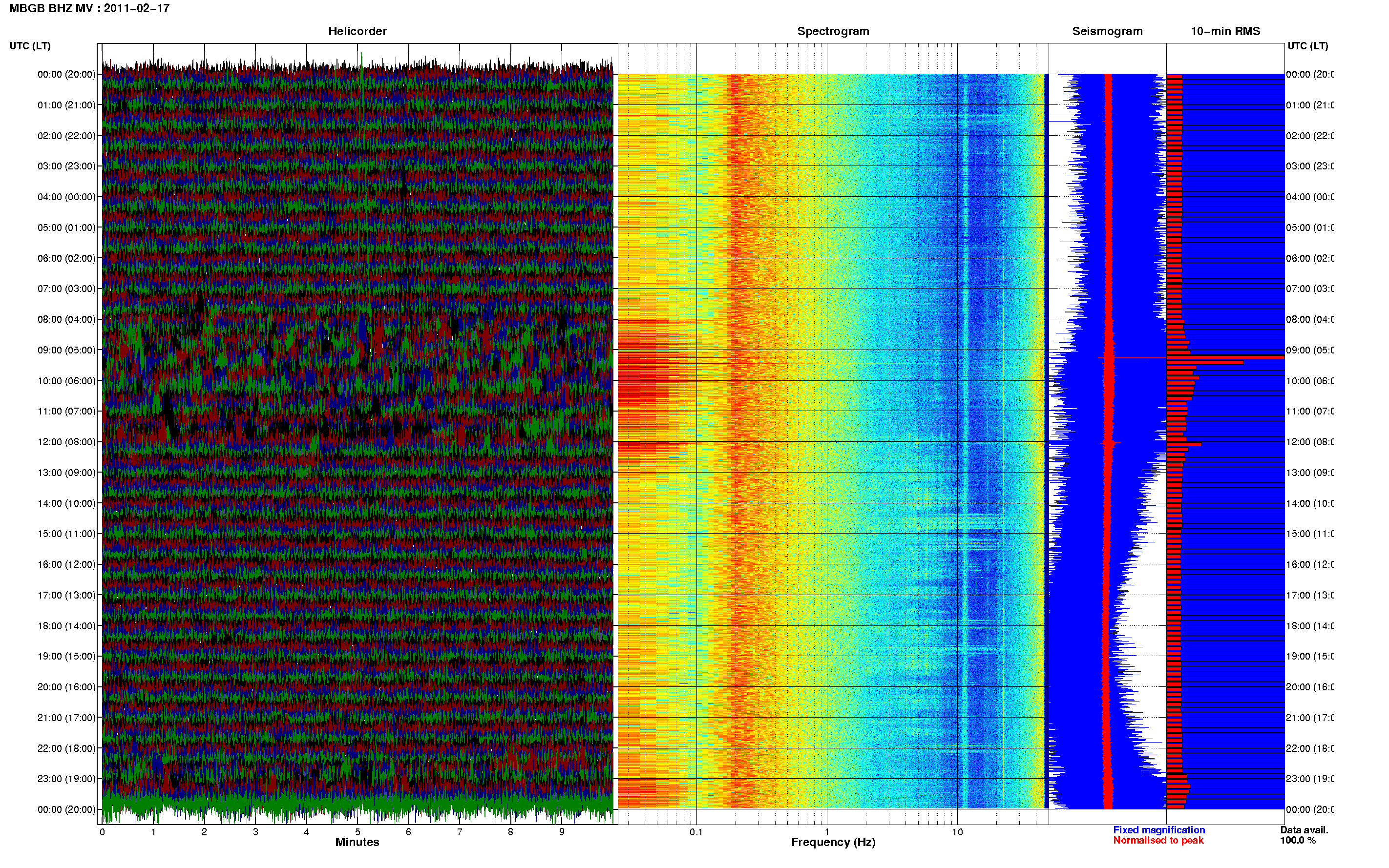Click the blue Fixed magnification legend text
The height and width of the screenshot is (868, 1389).
click(1159, 830)
